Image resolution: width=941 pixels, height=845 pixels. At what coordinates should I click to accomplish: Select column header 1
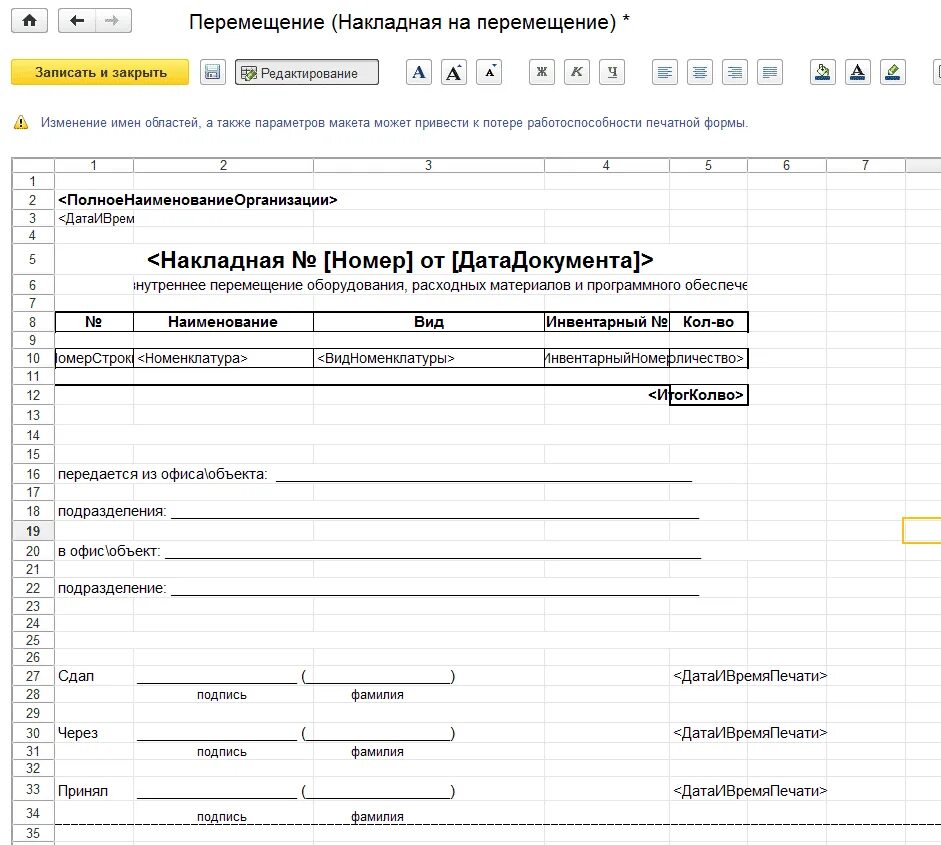coord(94,166)
